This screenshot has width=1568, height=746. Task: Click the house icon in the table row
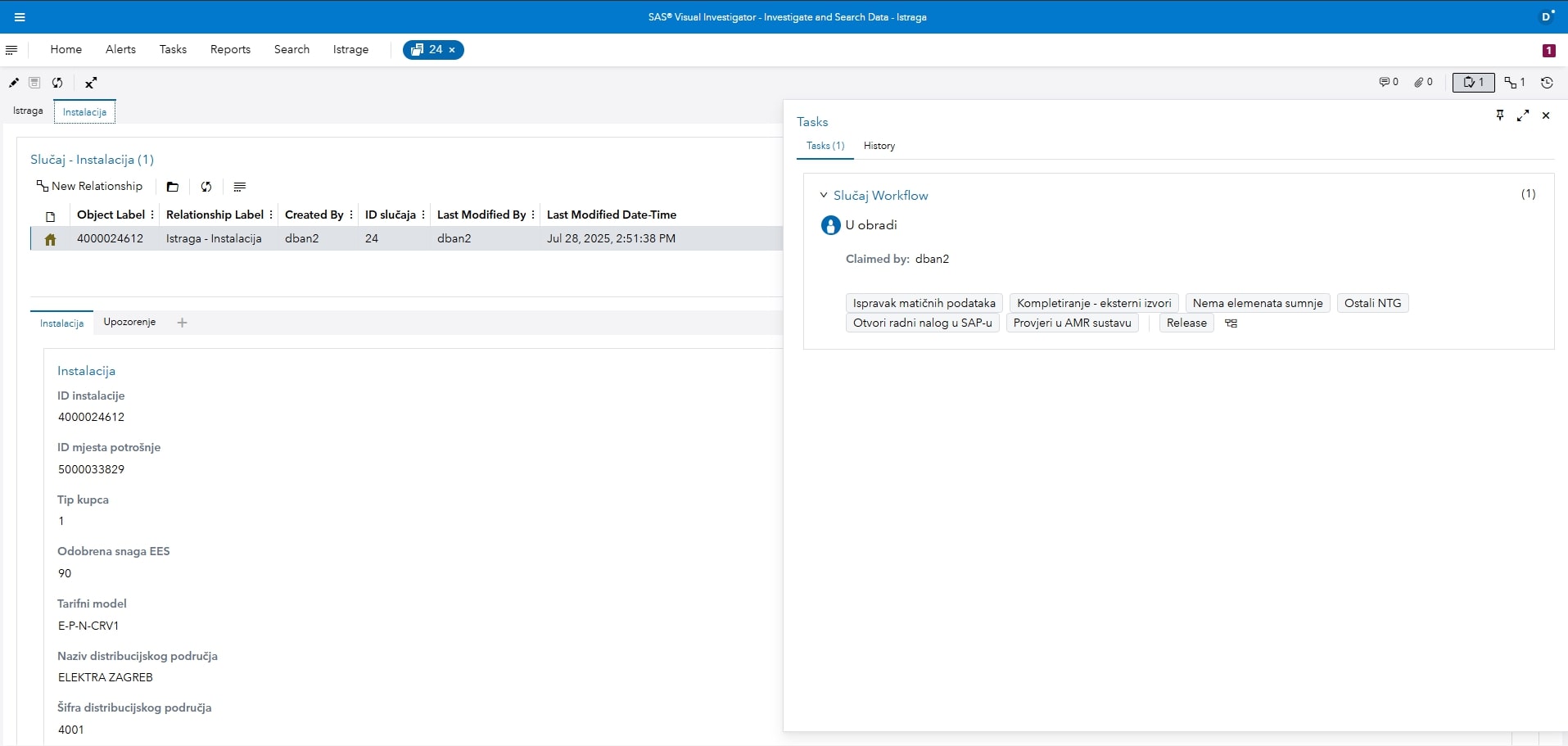pyautogui.click(x=51, y=239)
